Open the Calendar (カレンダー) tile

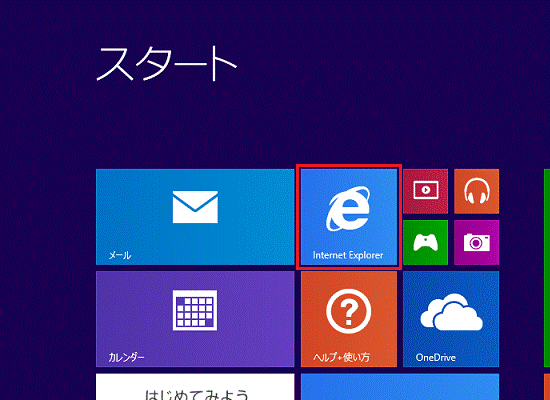(x=195, y=319)
